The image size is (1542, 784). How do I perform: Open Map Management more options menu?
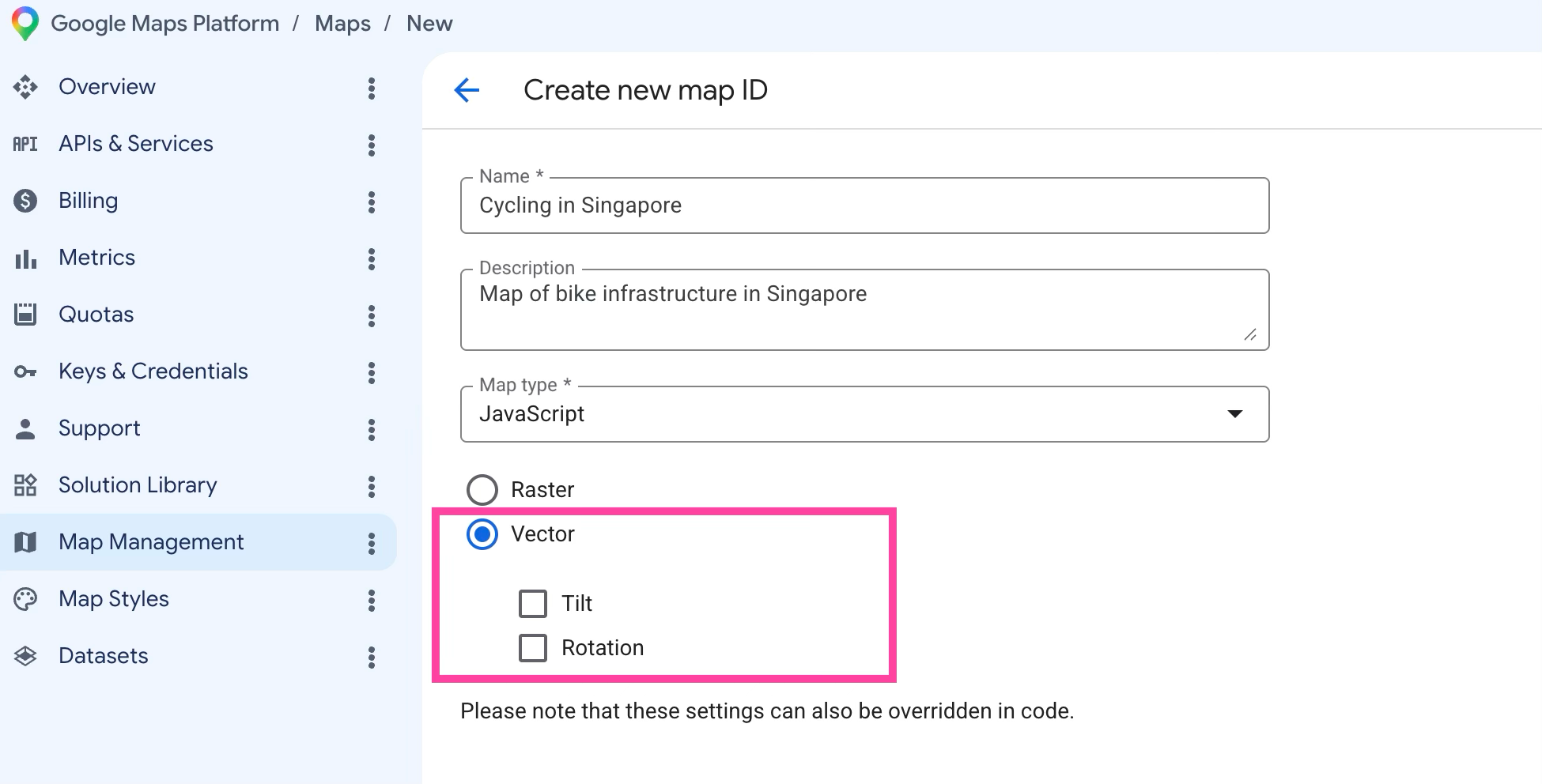371,543
